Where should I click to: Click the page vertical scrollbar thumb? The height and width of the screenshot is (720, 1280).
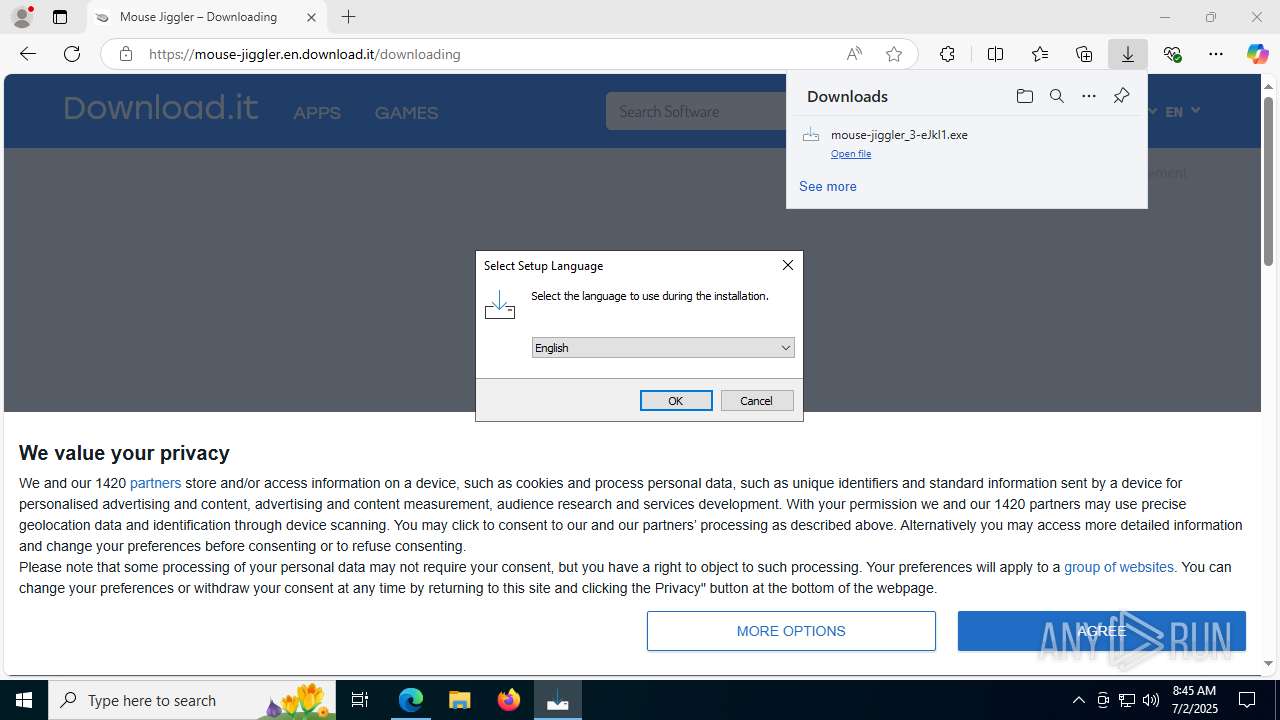pyautogui.click(x=1268, y=180)
